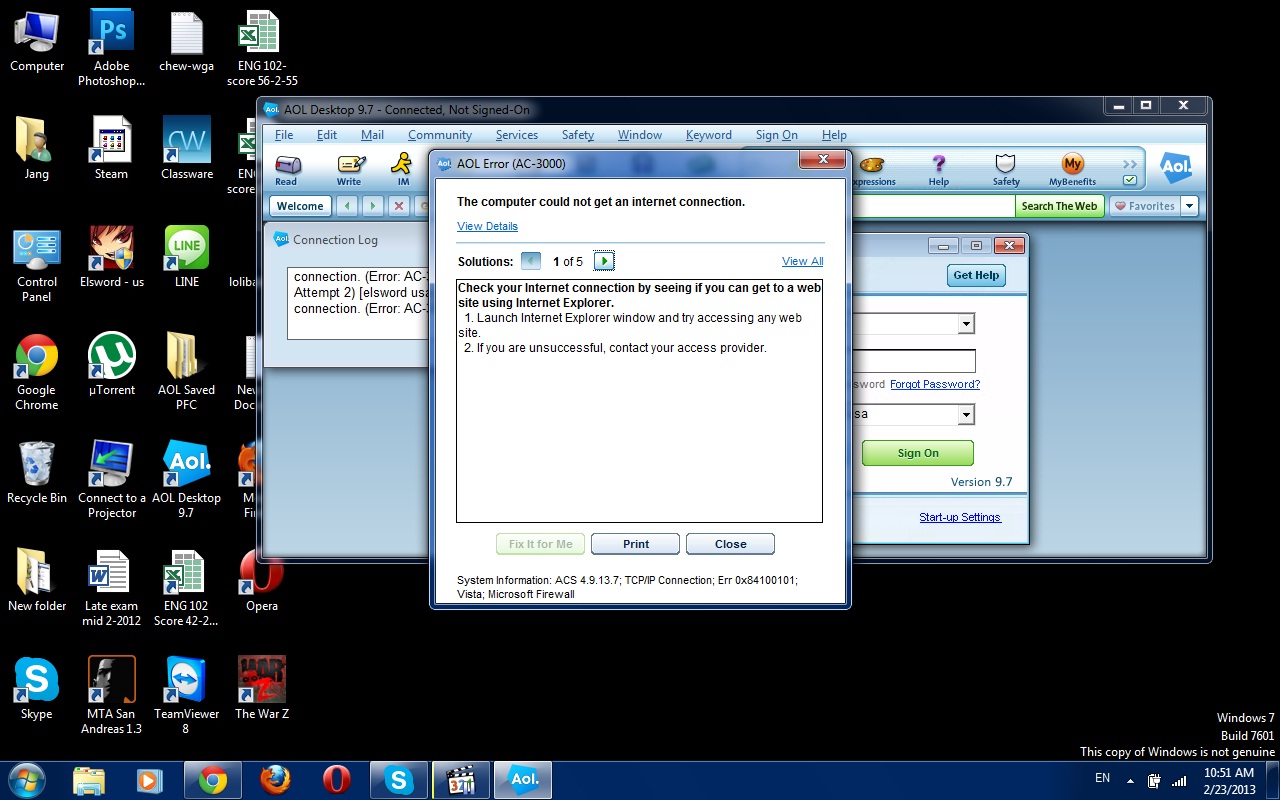Toggle the green checkmark box on AOL toolbar
The image size is (1280, 800).
1130,180
